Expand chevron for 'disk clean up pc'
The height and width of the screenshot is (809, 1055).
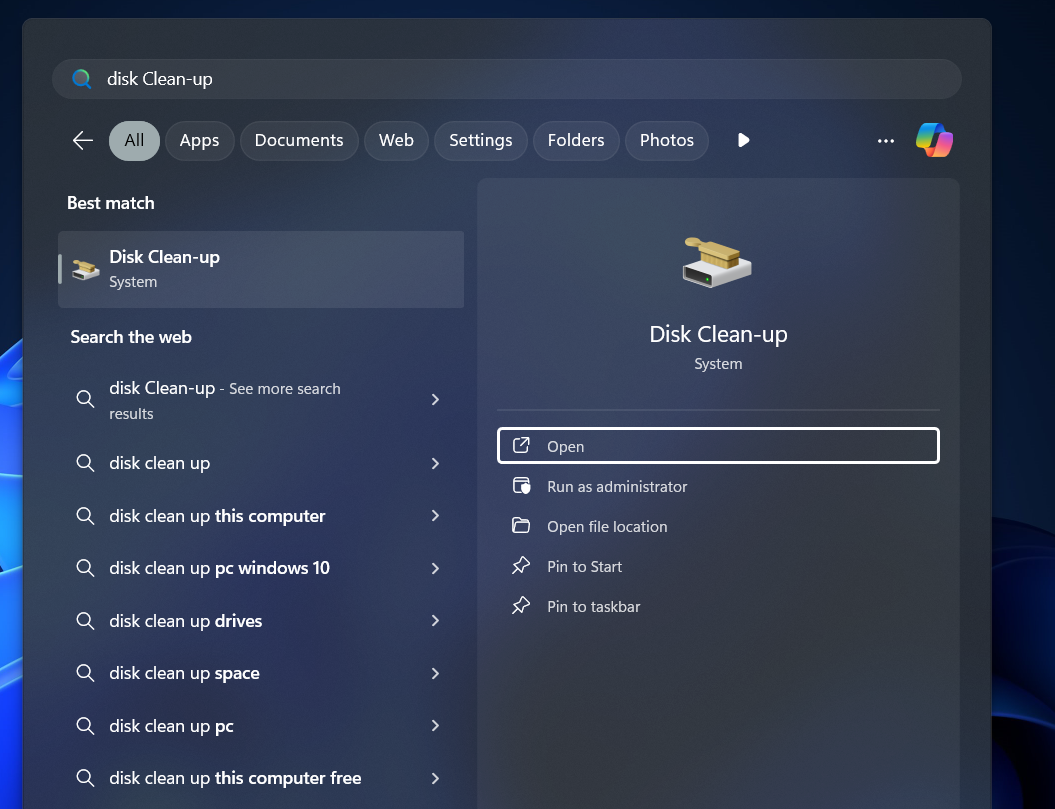435,726
